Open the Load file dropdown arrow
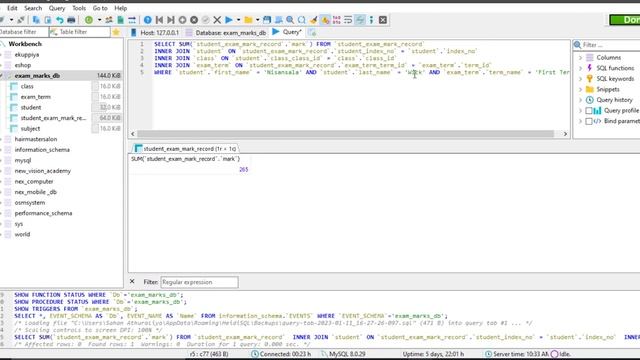 [x=258, y=20]
